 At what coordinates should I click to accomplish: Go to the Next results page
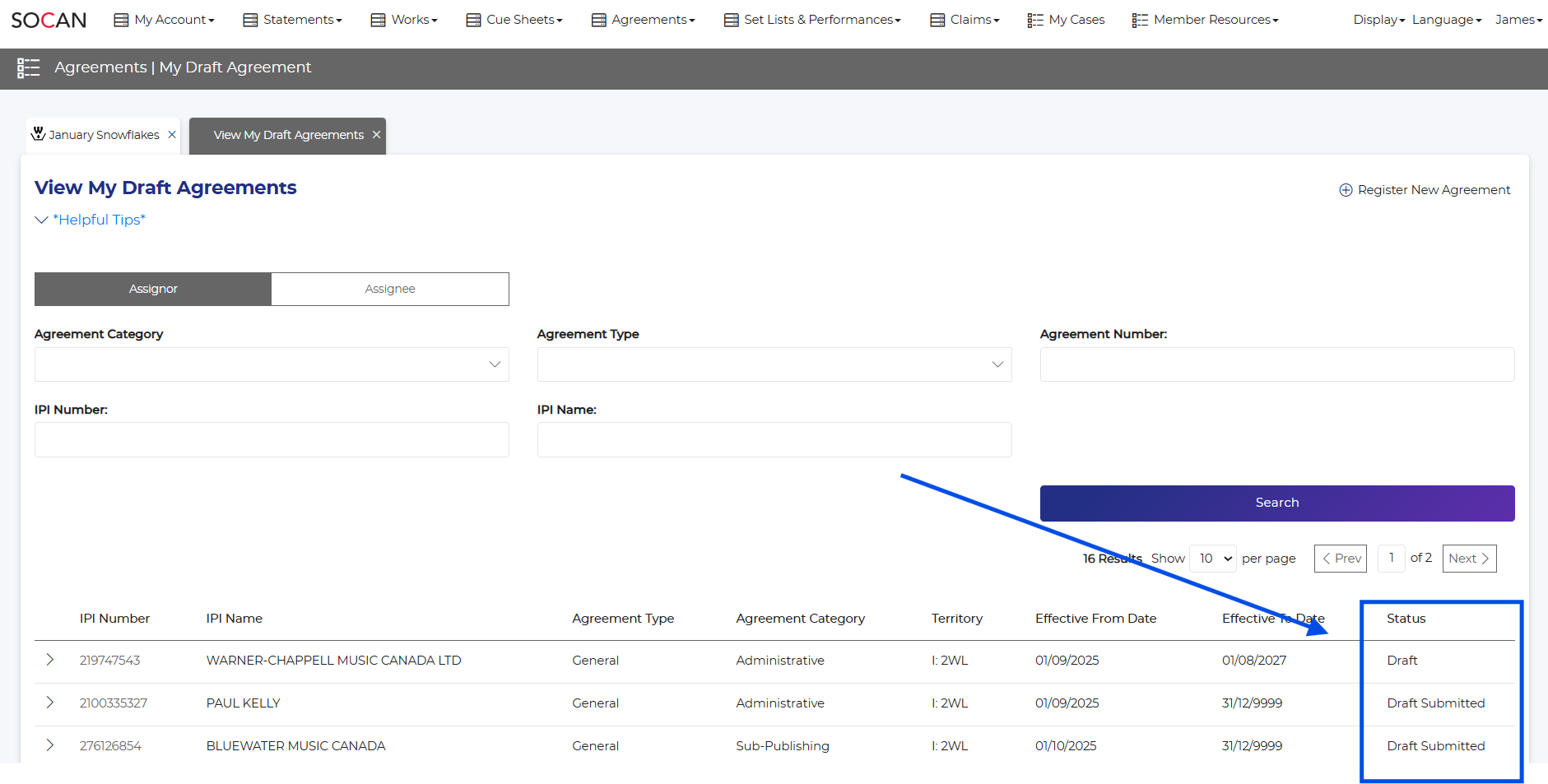pyautogui.click(x=1468, y=559)
